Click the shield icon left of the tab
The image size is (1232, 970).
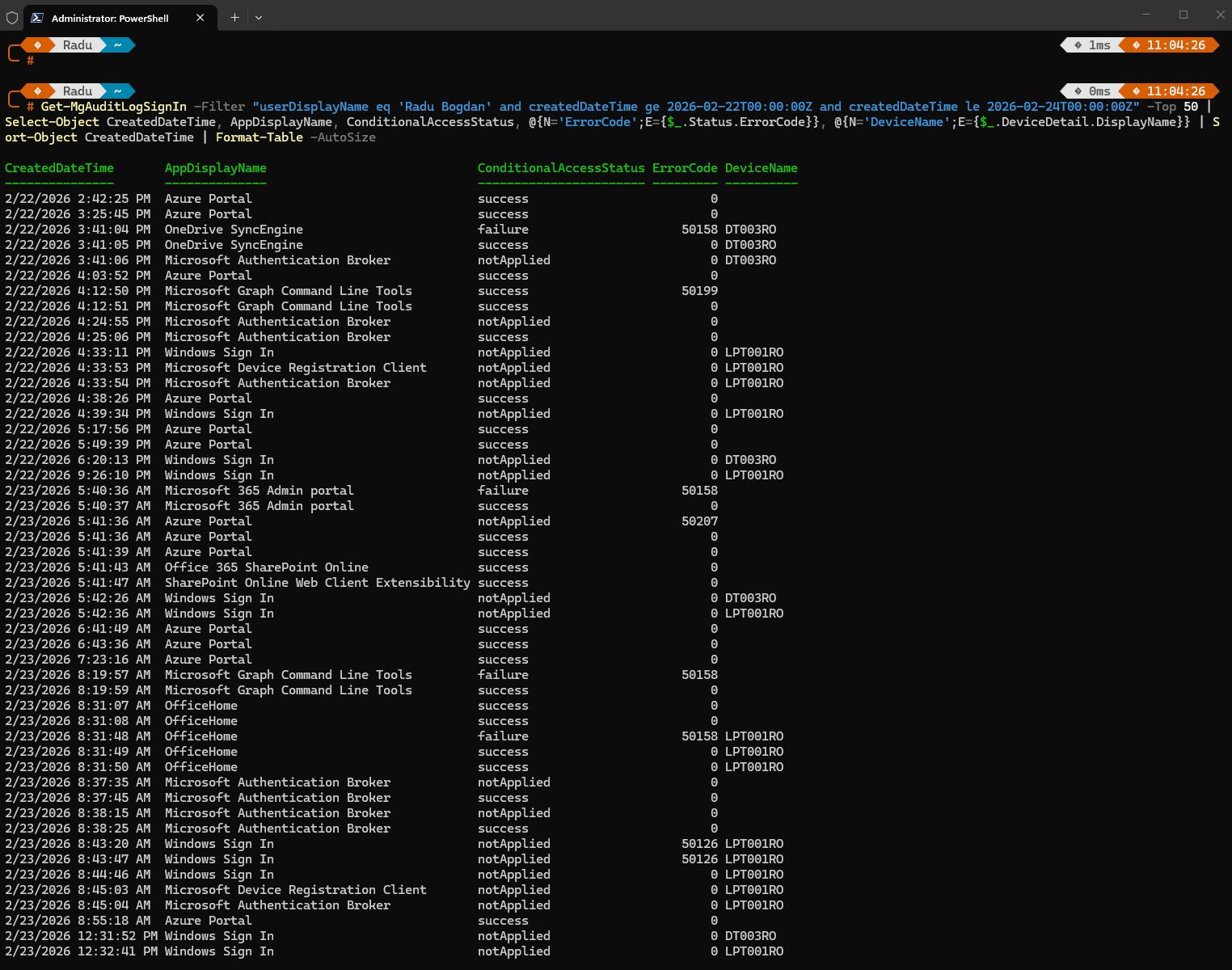[12, 17]
